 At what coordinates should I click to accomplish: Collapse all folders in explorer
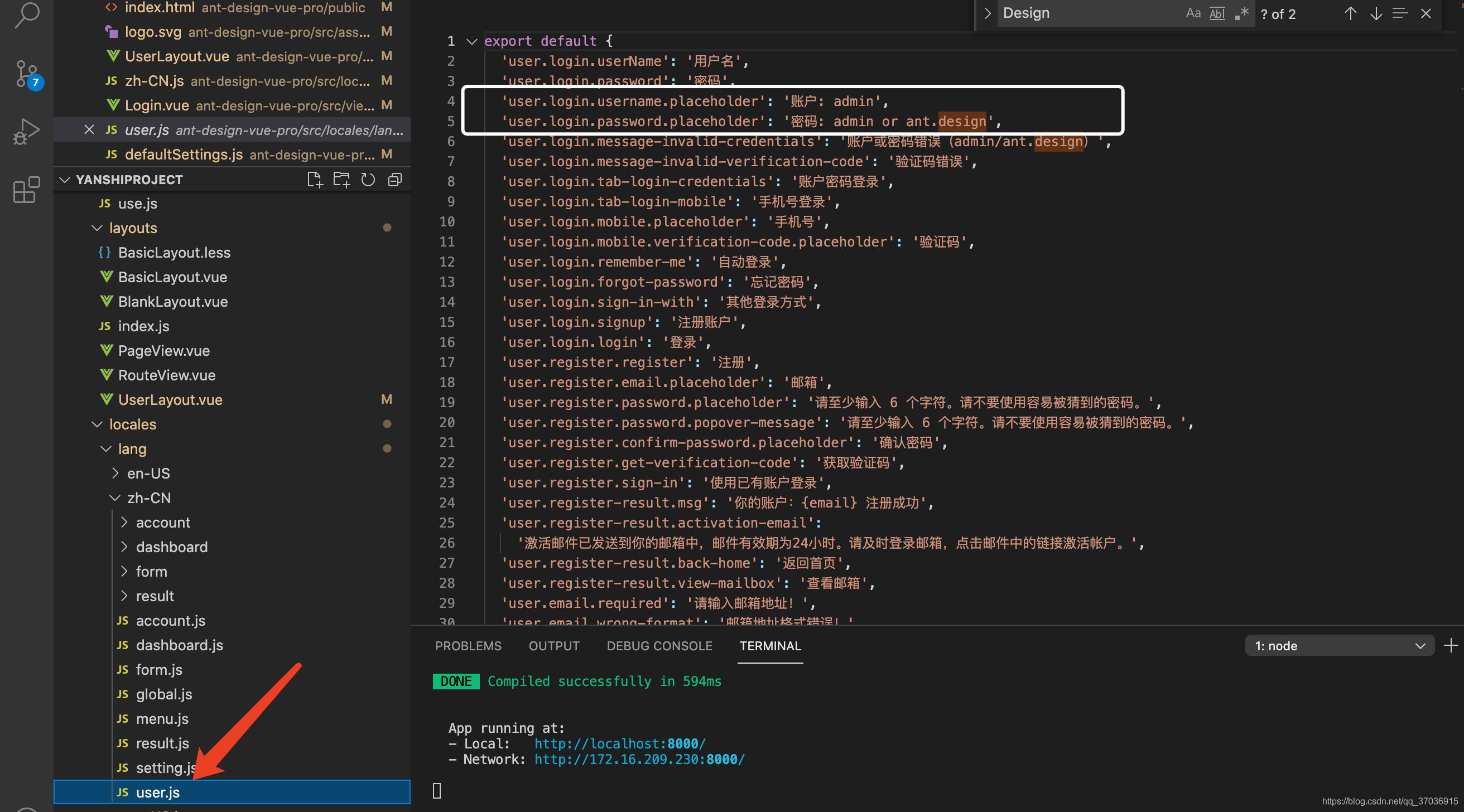(395, 180)
